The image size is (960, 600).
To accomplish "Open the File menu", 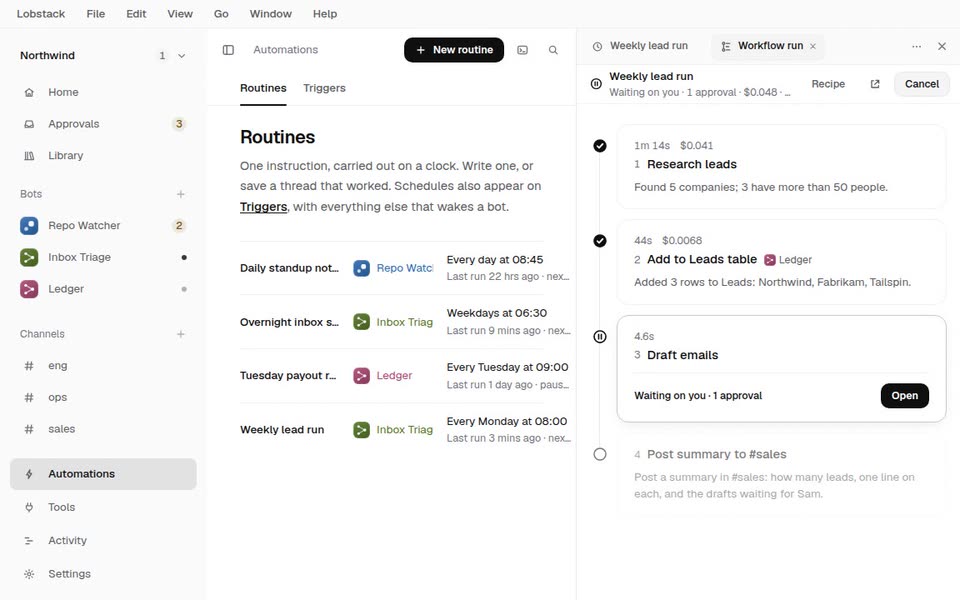I will click(96, 13).
